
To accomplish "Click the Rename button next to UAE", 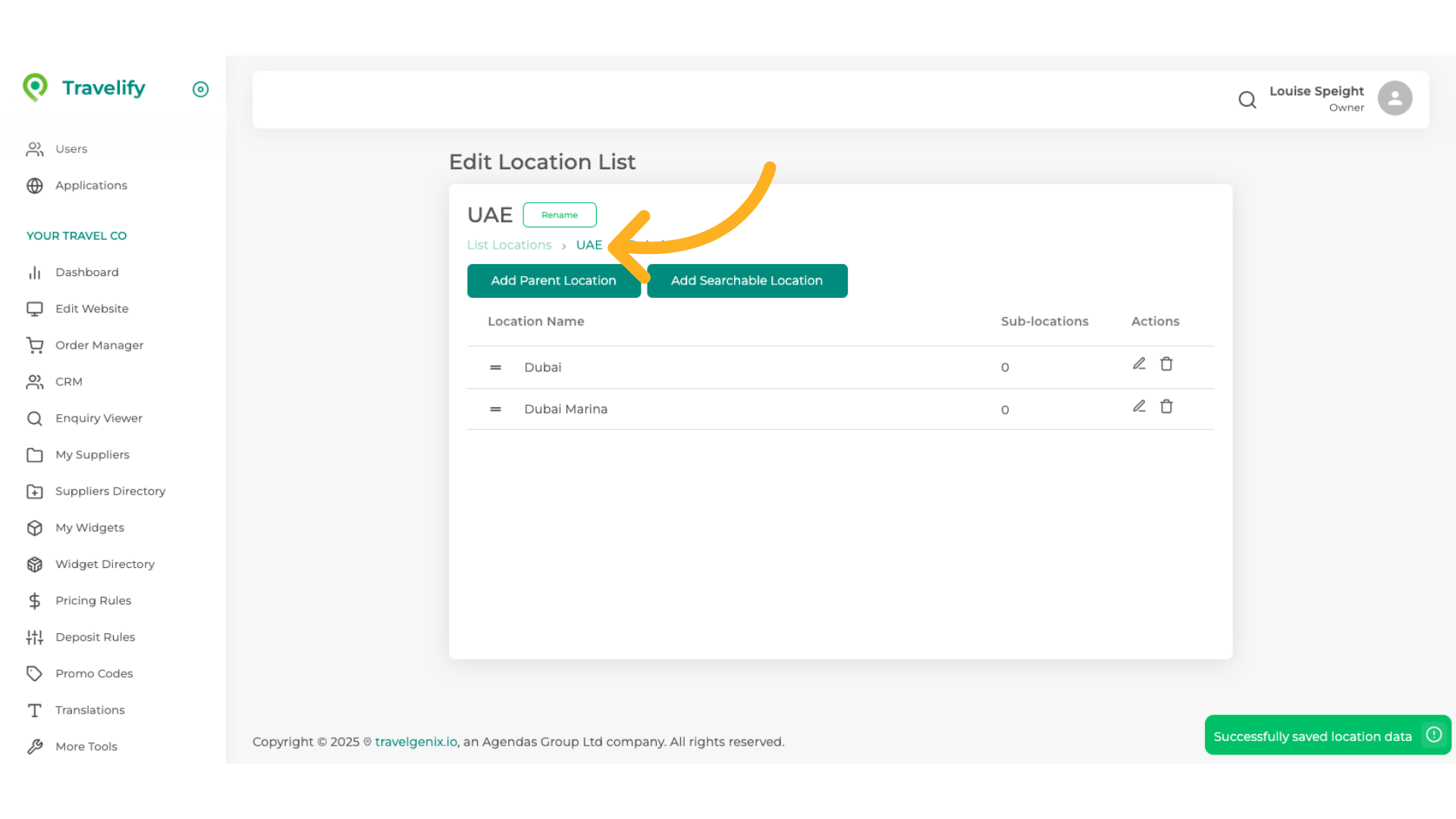I will coord(560,215).
